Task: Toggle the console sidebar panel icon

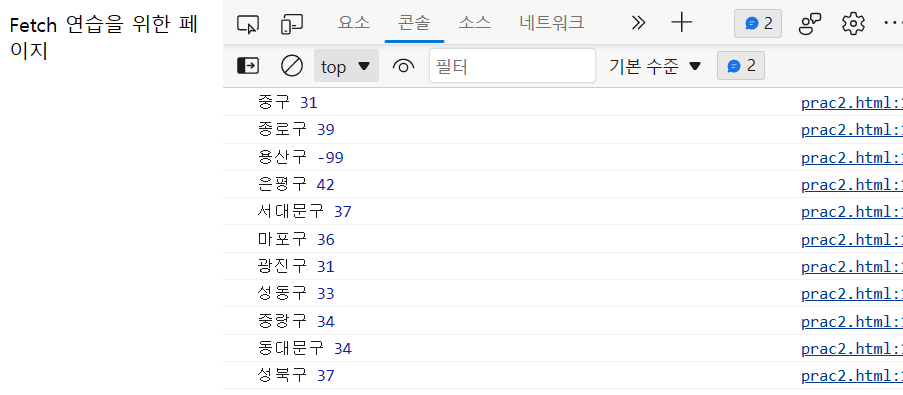Action: coord(248,66)
